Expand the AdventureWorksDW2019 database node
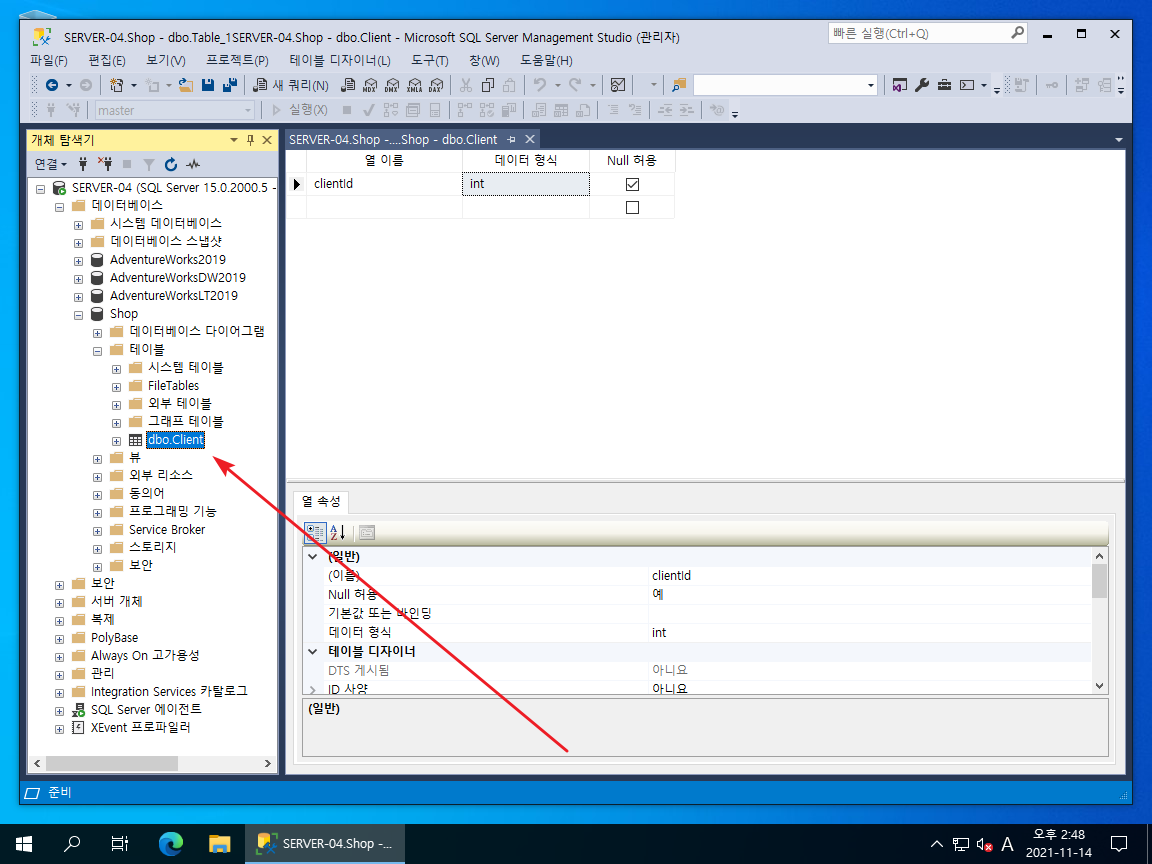1152x864 pixels. click(78, 279)
